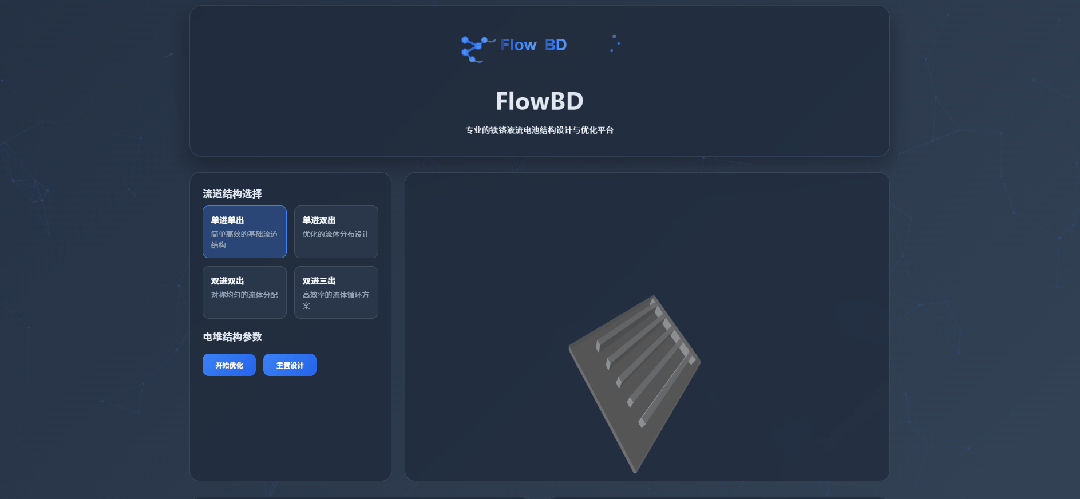
Task: Select the 单进单出 flow structure card
Action: (x=244, y=231)
